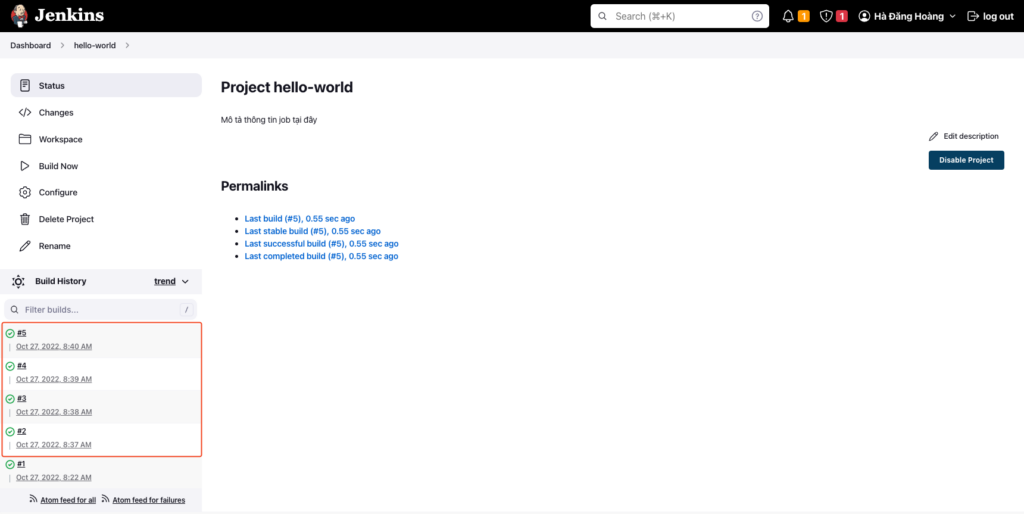Open Last stable build (#5) permalink
This screenshot has height=514, width=1024.
point(312,231)
